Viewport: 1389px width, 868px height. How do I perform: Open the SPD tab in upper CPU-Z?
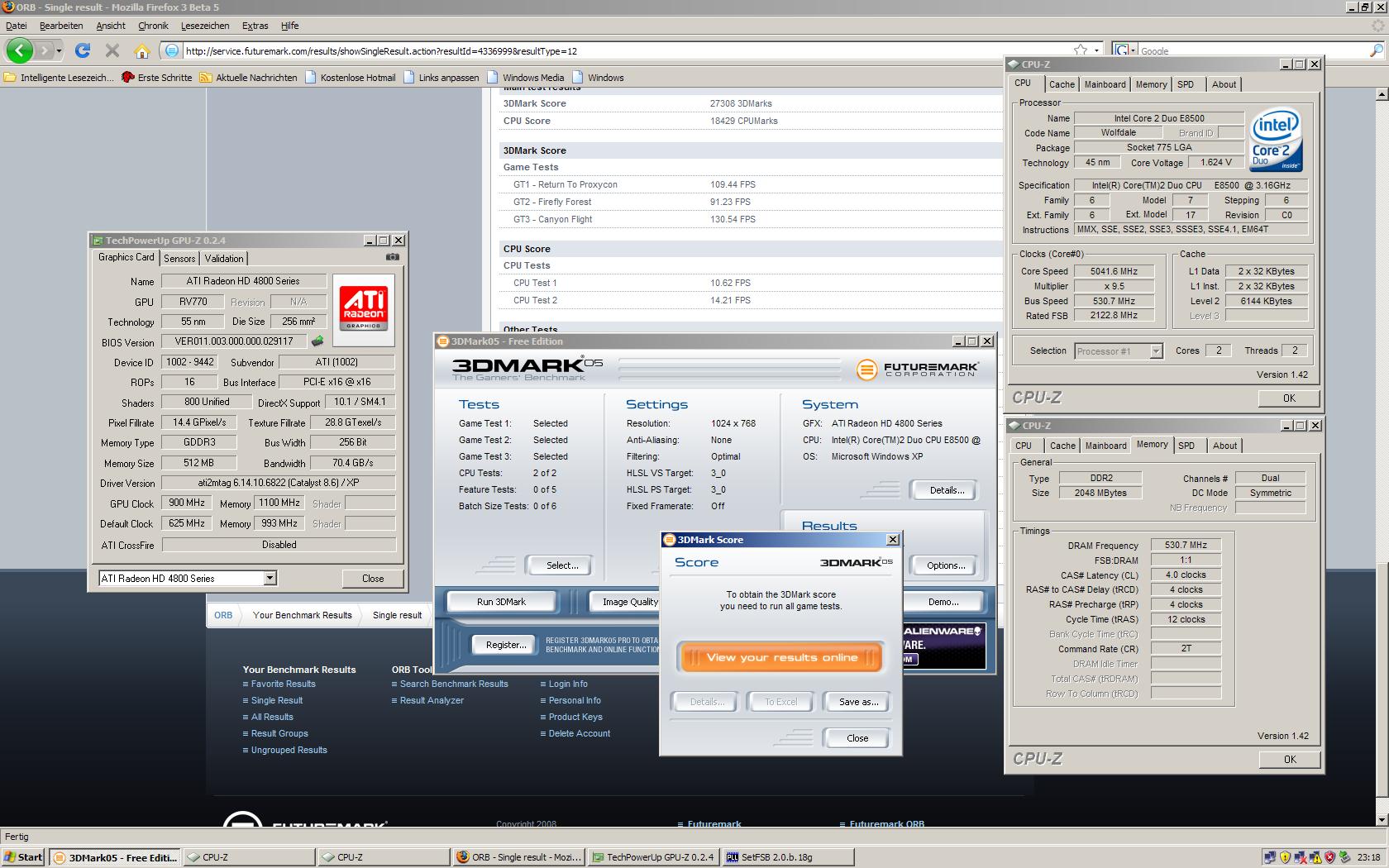[1186, 84]
